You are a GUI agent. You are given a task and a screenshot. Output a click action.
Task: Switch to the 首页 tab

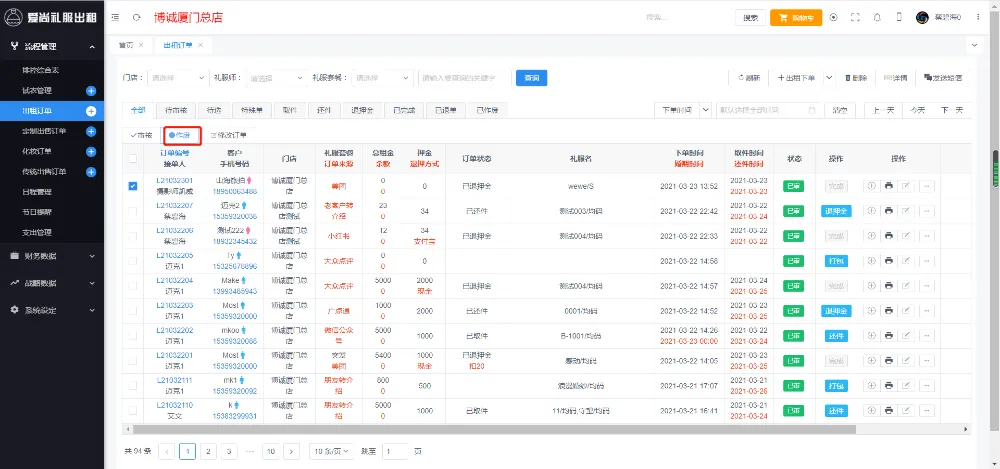tap(126, 45)
